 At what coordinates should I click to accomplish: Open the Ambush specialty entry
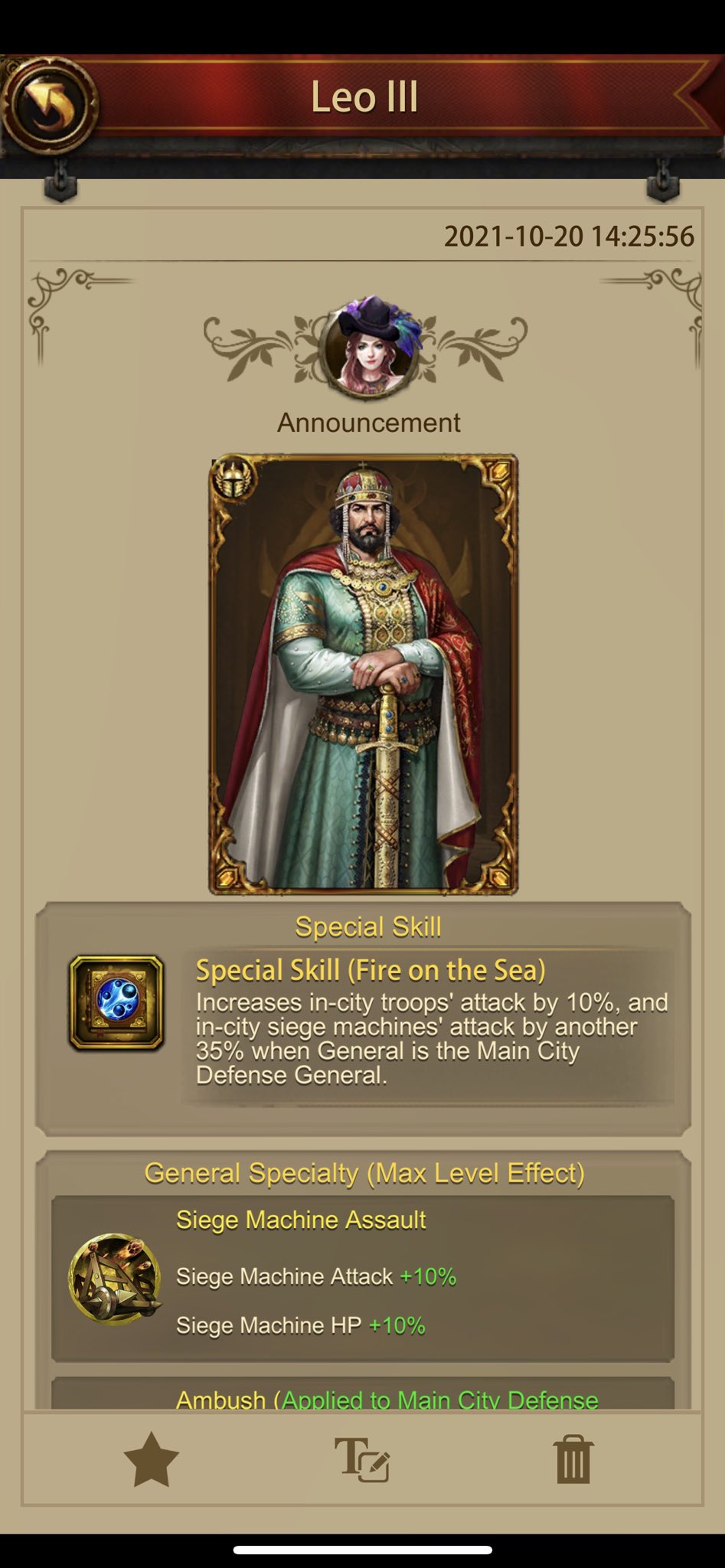[x=363, y=1394]
